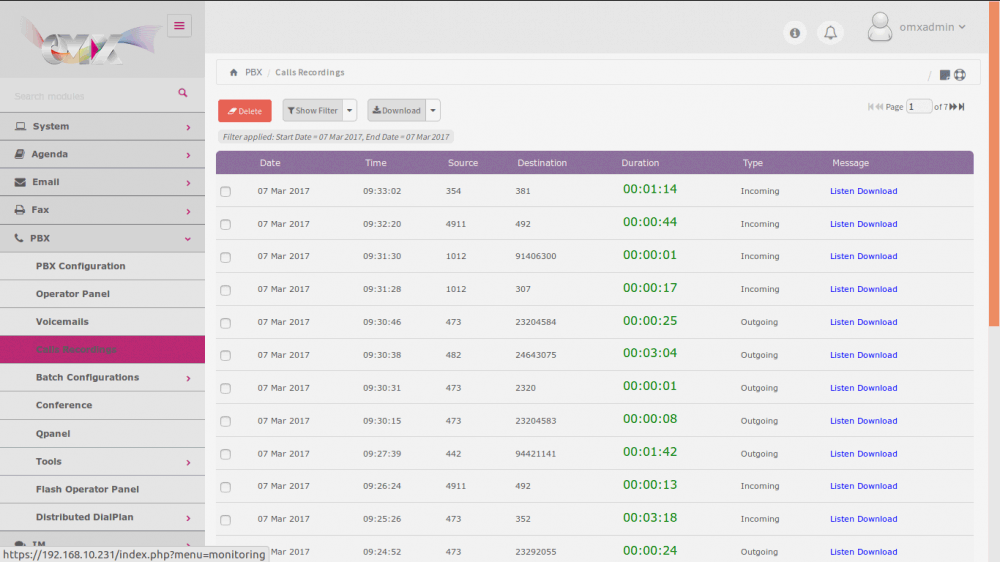Click the search magnifier icon in sidebar
Viewport: 1000px width, 562px height.
tap(183, 93)
